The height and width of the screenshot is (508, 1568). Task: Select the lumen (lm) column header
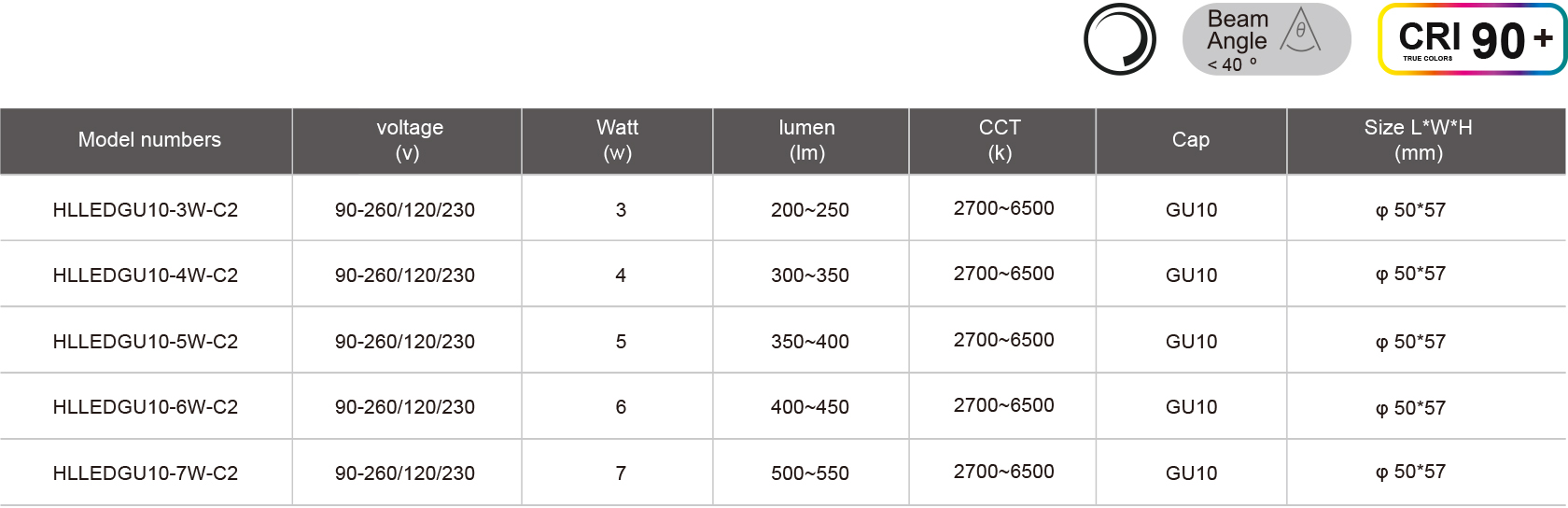pos(807,140)
